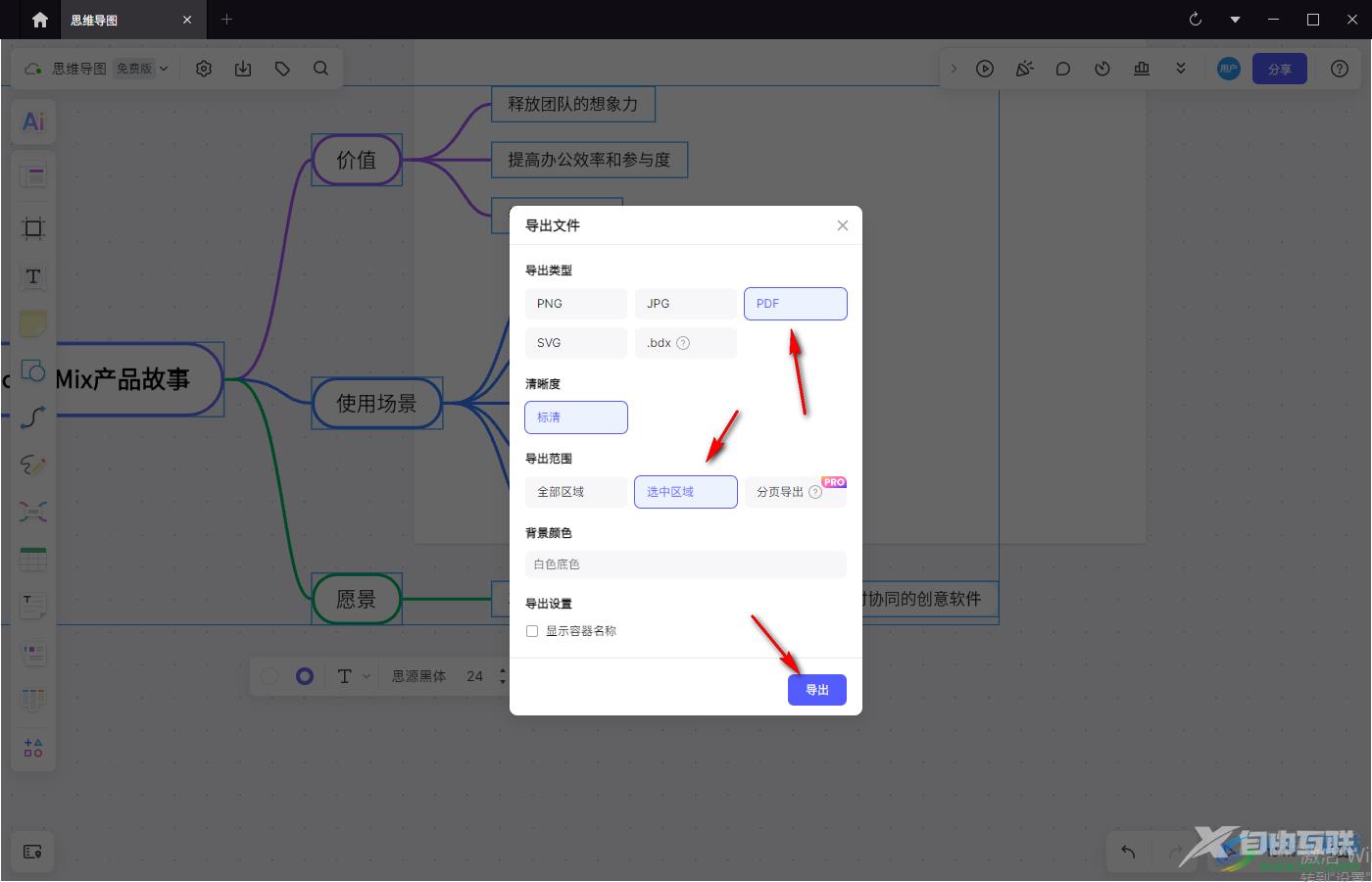
Task: Select the kanban board tool
Action: tap(33, 700)
